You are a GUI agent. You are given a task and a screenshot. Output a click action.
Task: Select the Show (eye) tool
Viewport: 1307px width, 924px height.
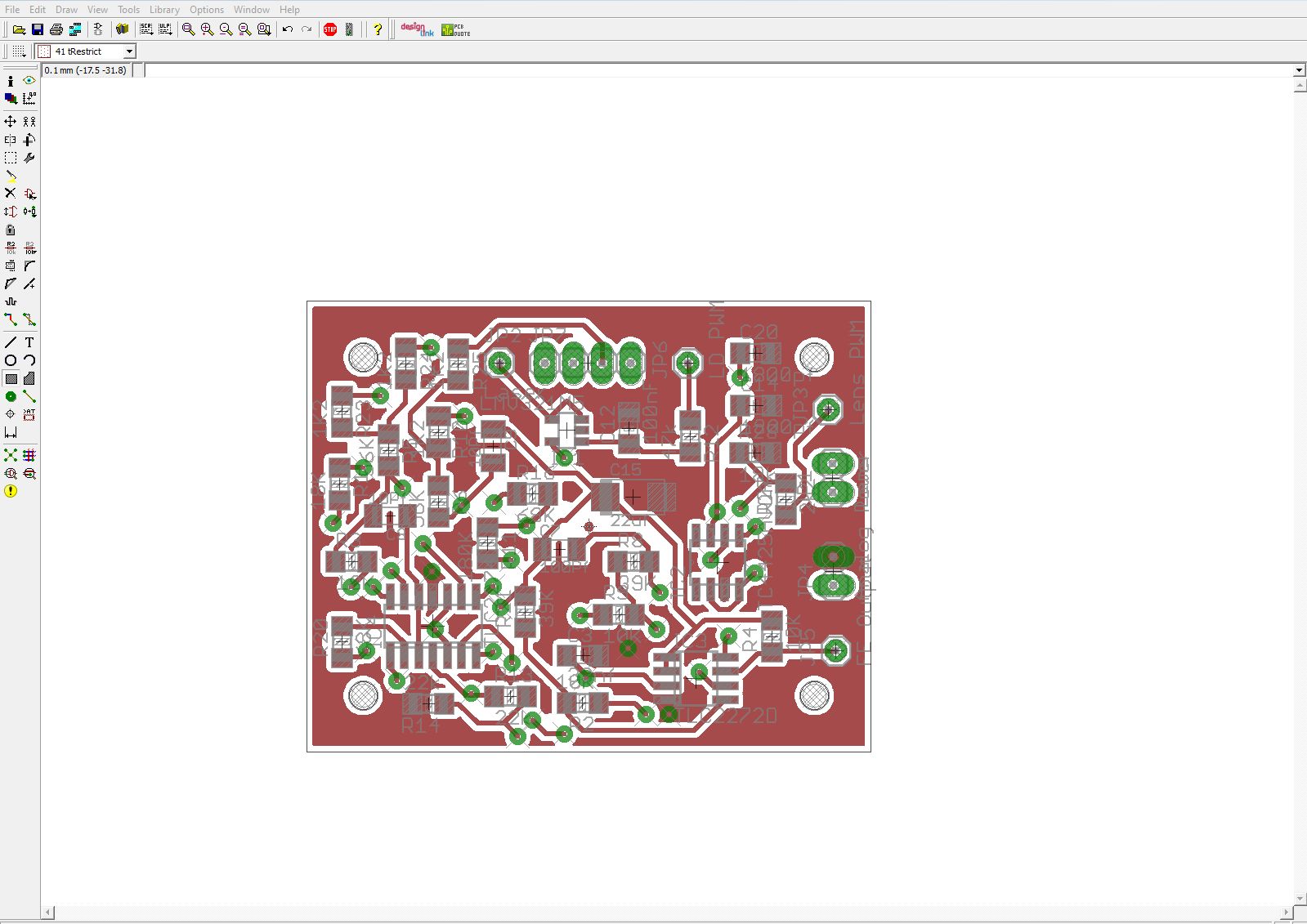(29, 81)
